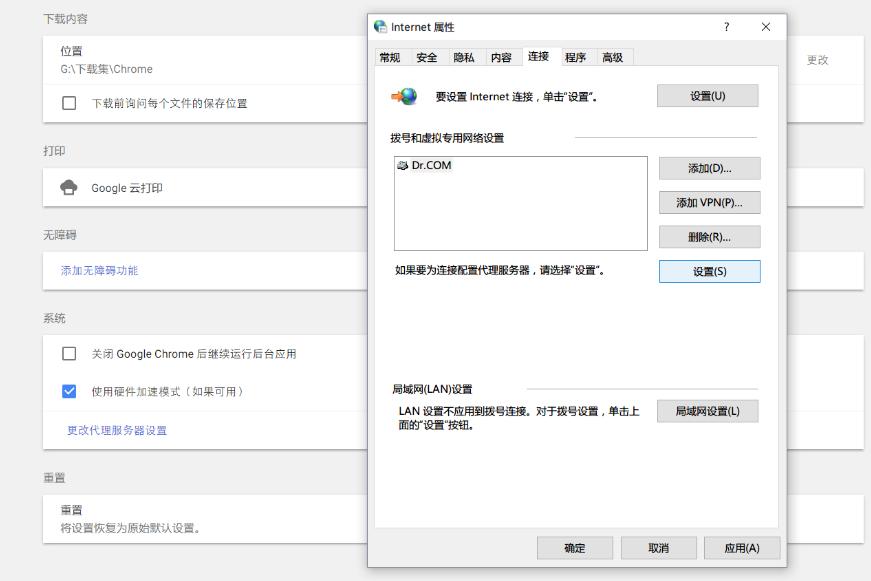Disable the hardware acceleration checkbox

coord(69,391)
